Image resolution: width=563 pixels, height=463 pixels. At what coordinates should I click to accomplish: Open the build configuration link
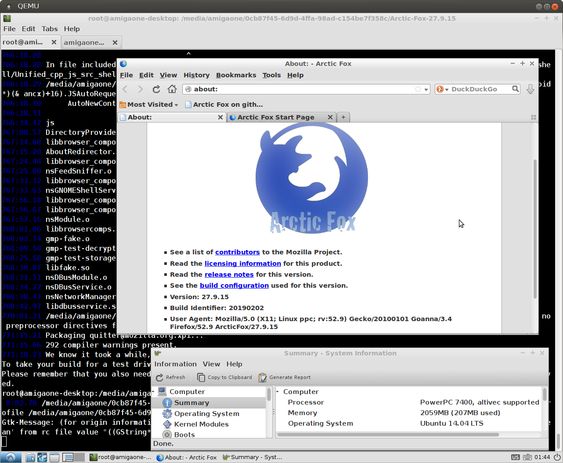pyautogui.click(x=234, y=286)
